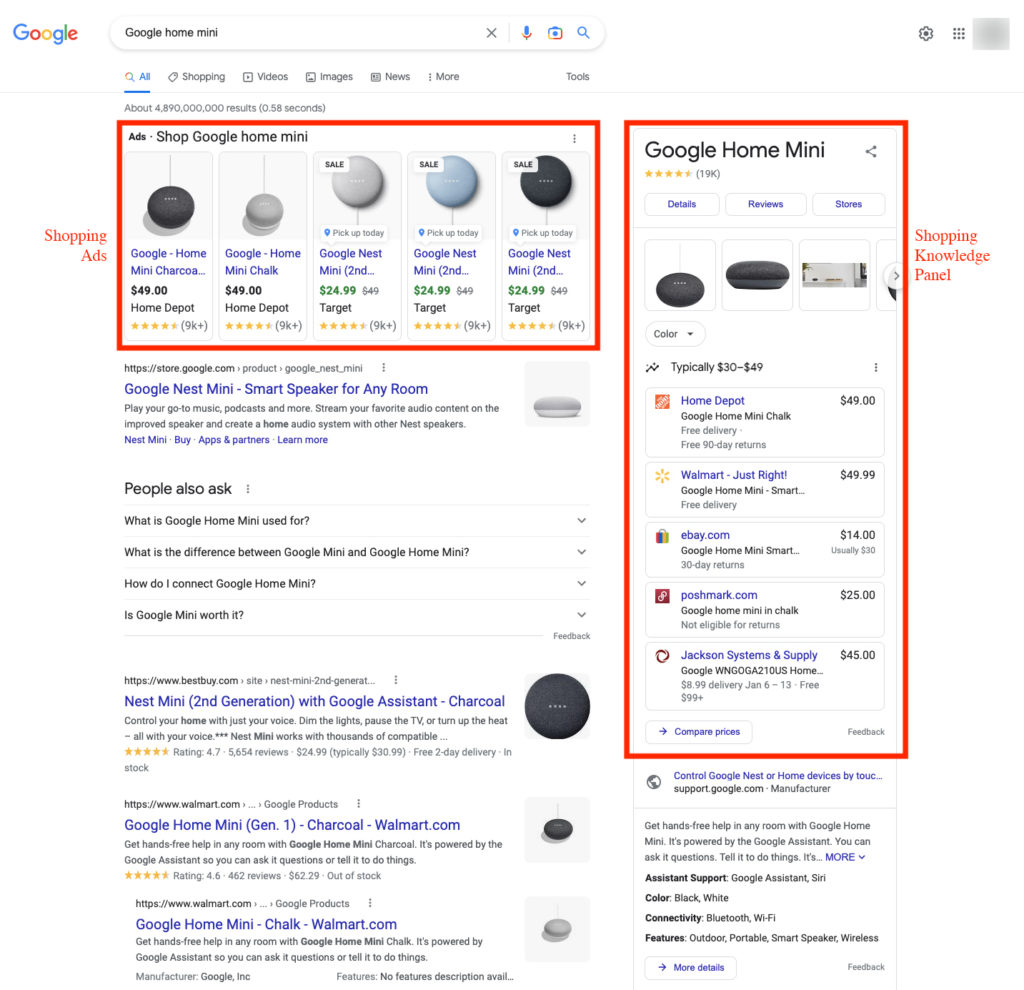Expand the description with the MORE link
1024x990 pixels.
coord(845,857)
